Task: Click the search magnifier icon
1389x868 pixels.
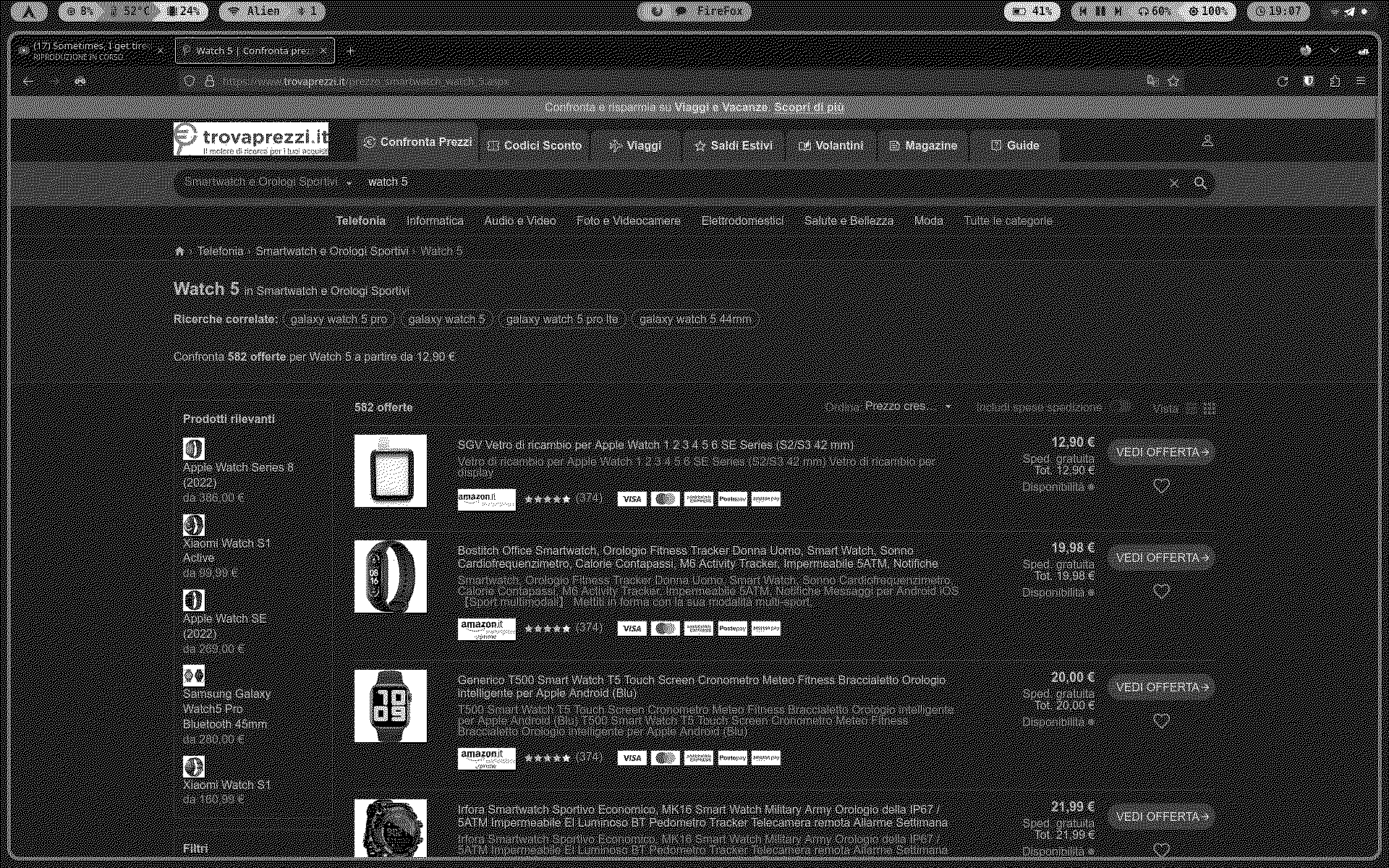Action: click(x=1200, y=183)
